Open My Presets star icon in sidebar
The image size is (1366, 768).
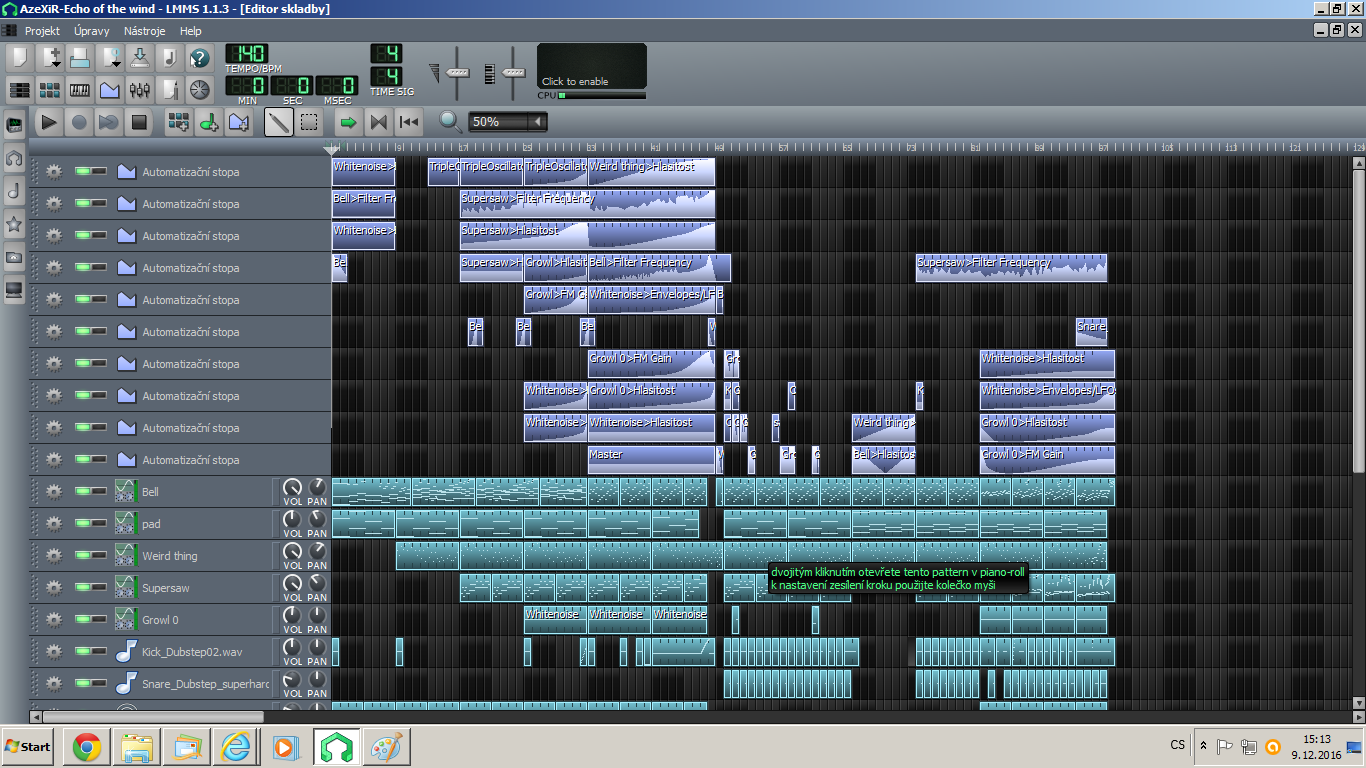pos(14,224)
